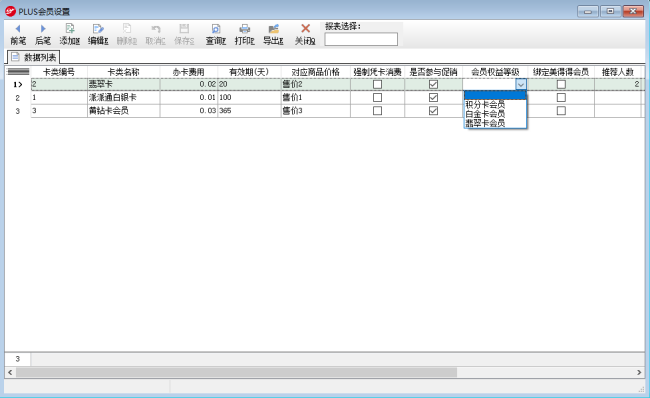Viewport: 650px width, 398px height.
Task: Click the 100 validity days cell
Action: pyautogui.click(x=249, y=97)
